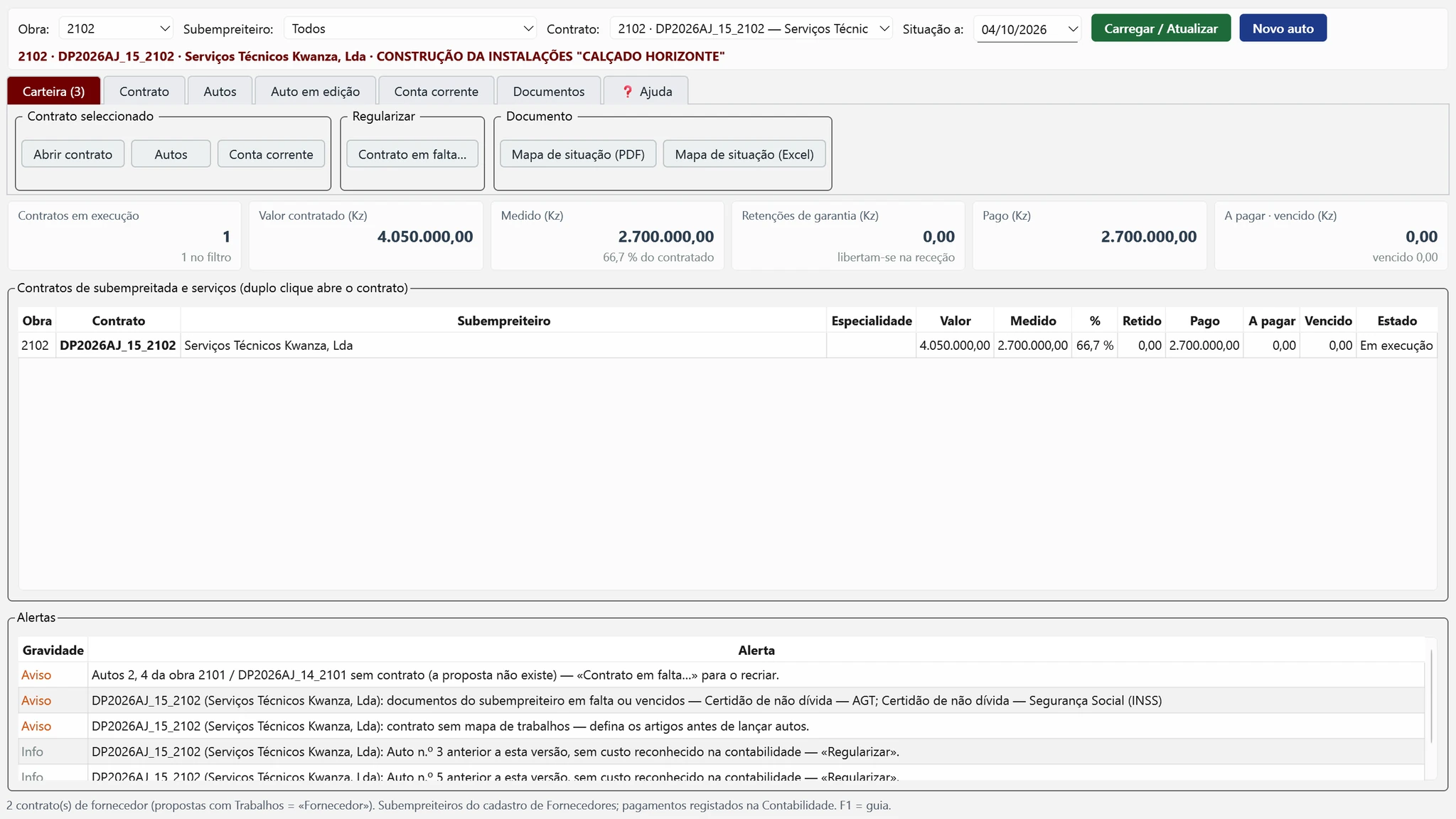Click Serviços Técnicos Kwanza, Lda table cell

[503, 346]
